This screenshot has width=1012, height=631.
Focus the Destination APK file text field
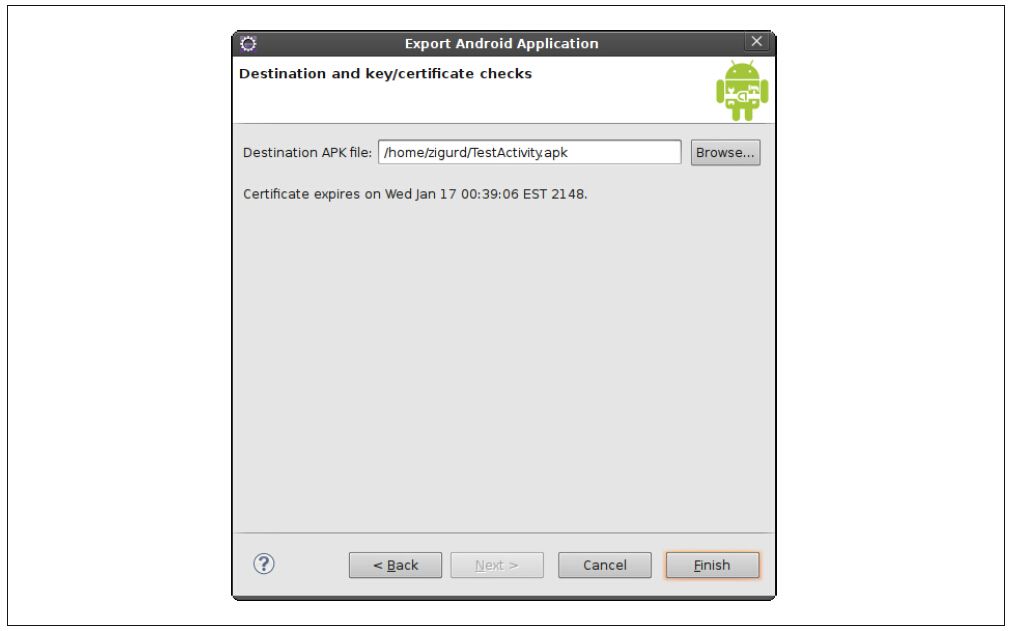pos(529,152)
